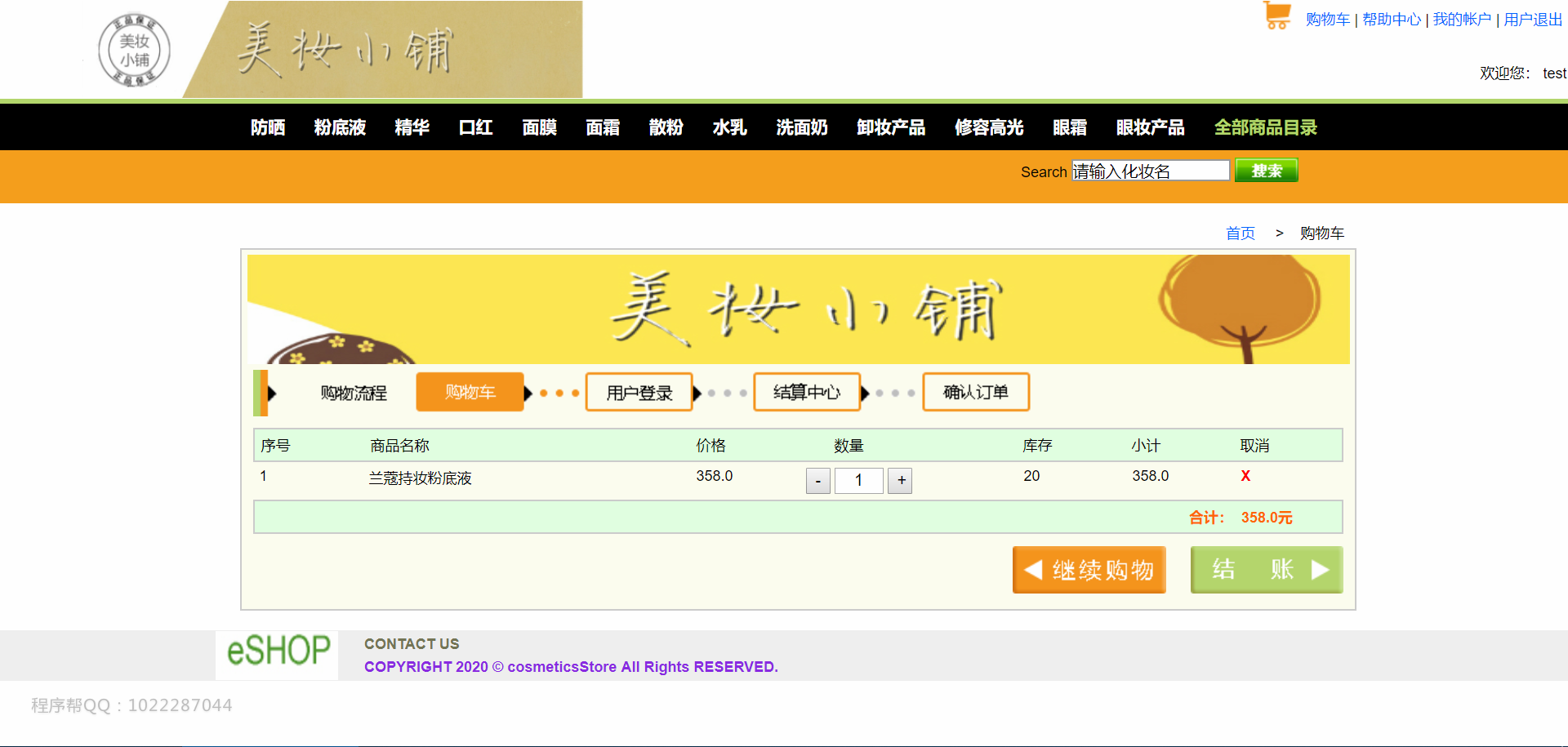Click the X to remove 兰蔻持妆粉底液

[x=1245, y=476]
